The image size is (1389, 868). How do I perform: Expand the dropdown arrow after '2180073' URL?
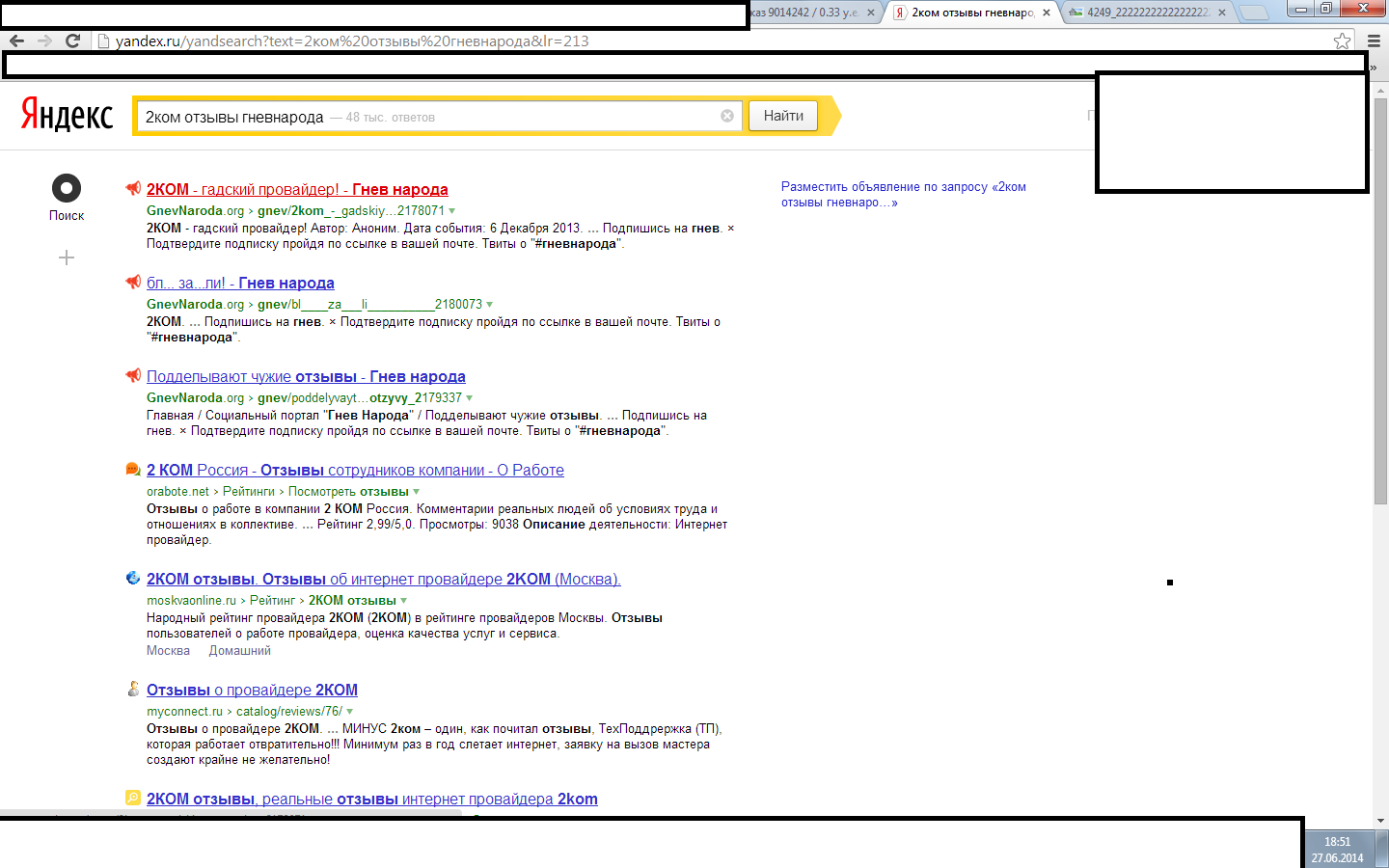tap(490, 305)
